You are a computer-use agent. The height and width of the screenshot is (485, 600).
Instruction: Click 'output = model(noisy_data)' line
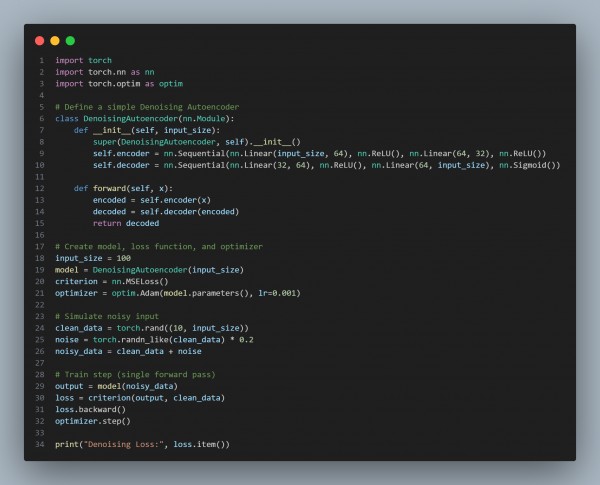tap(116, 386)
